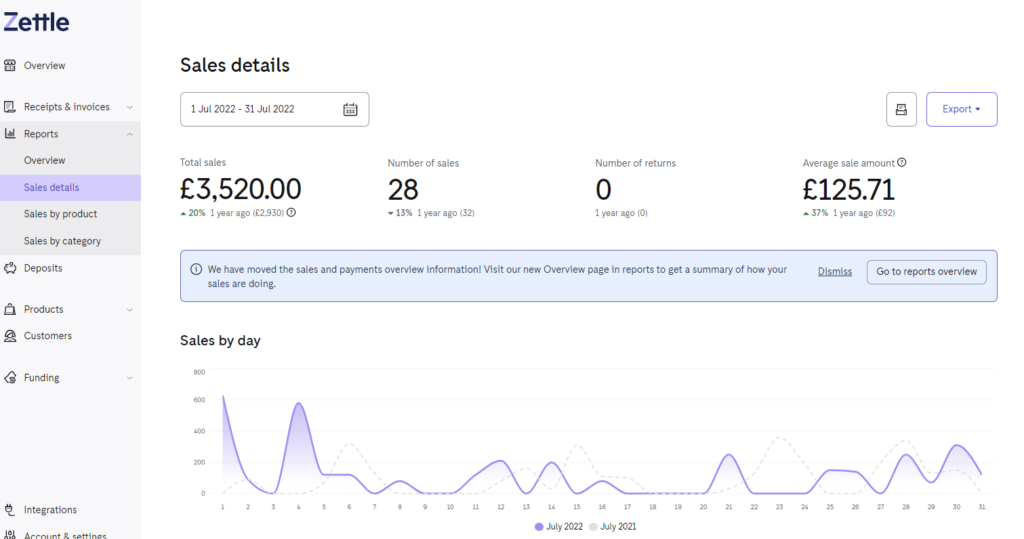The width and height of the screenshot is (1024, 539).
Task: Open the calendar date picker icon
Action: (x=350, y=109)
